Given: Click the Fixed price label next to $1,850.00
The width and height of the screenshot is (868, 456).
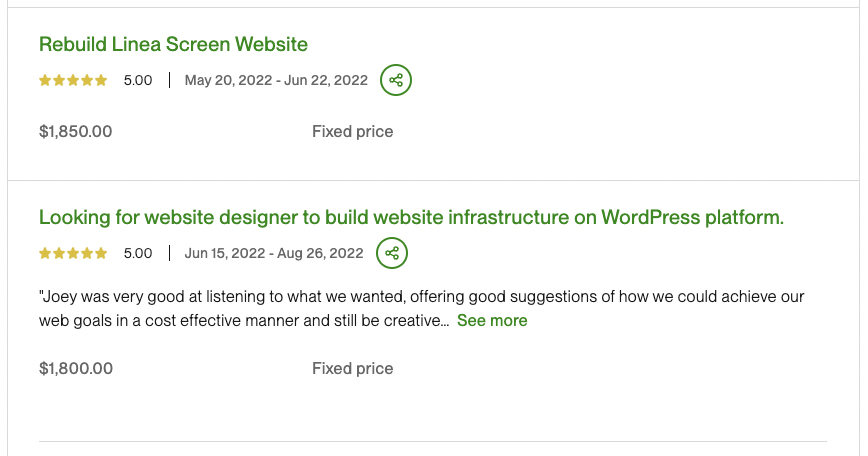Looking at the screenshot, I should (353, 132).
